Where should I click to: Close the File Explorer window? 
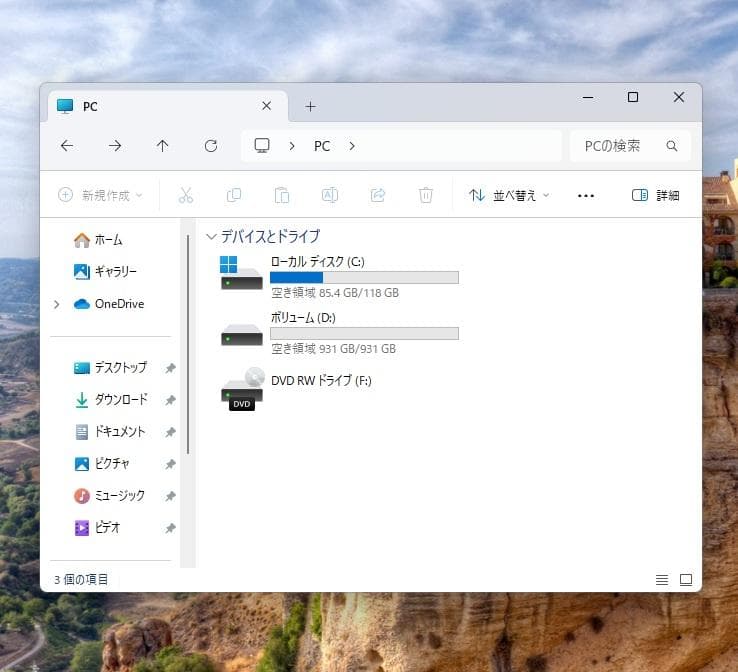tap(679, 97)
